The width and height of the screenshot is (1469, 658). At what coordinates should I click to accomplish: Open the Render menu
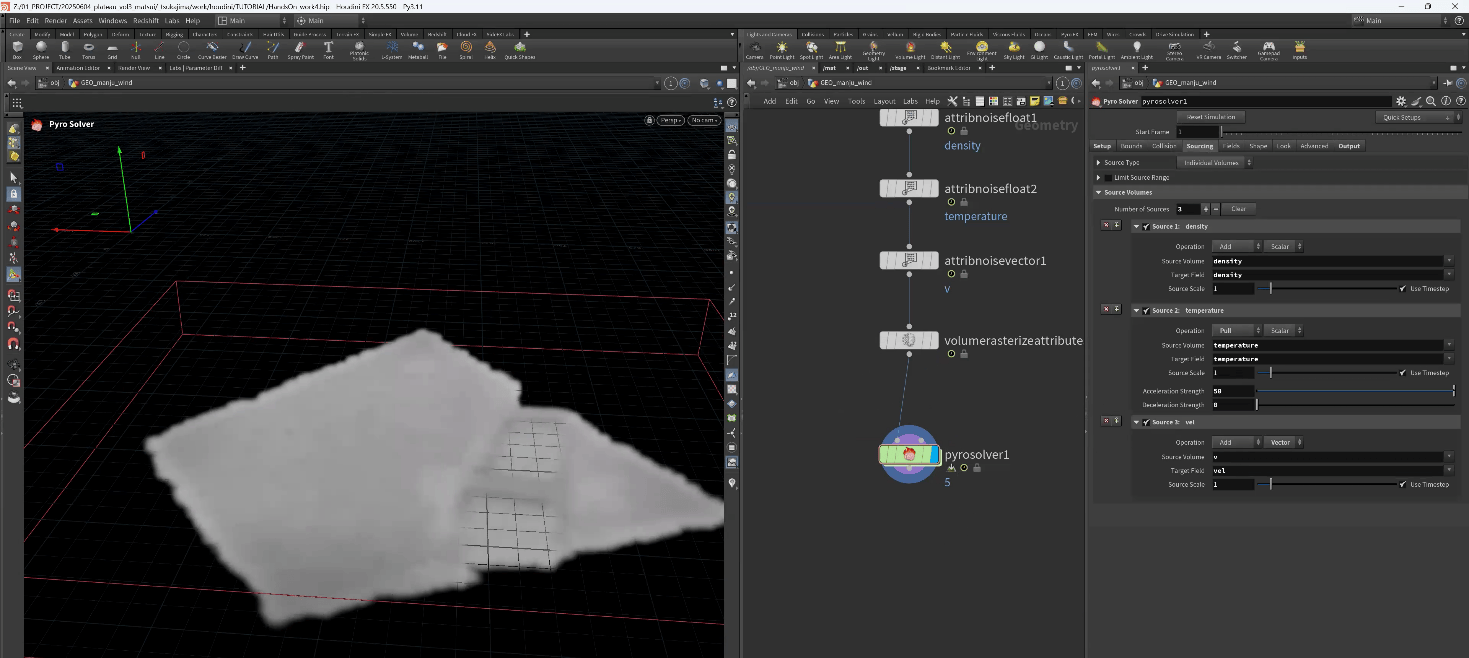56,20
